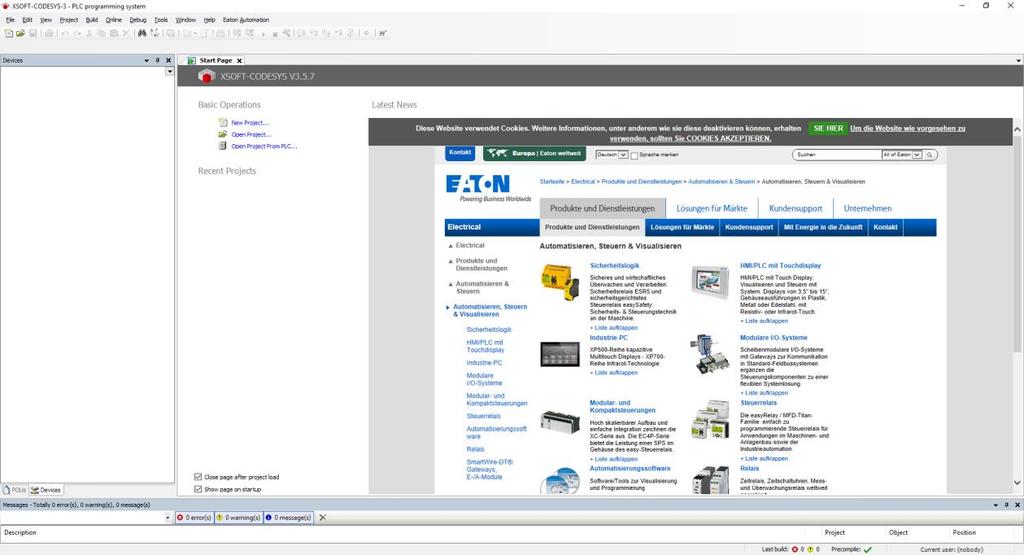Click the Open Project... link
Screen dimensions: 1024x555
(251, 135)
